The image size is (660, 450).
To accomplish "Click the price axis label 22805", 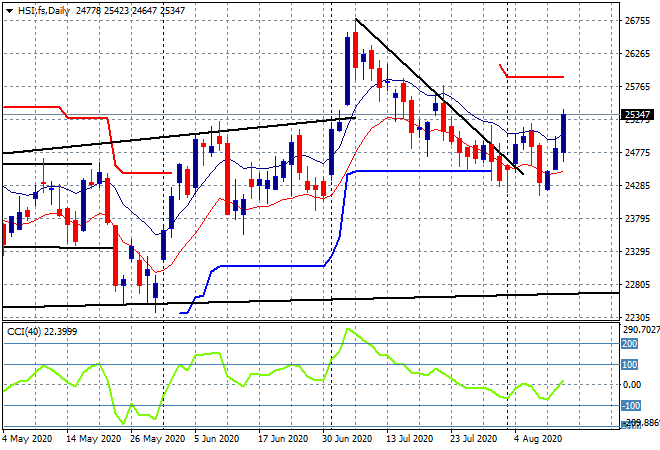I will click(x=637, y=285).
